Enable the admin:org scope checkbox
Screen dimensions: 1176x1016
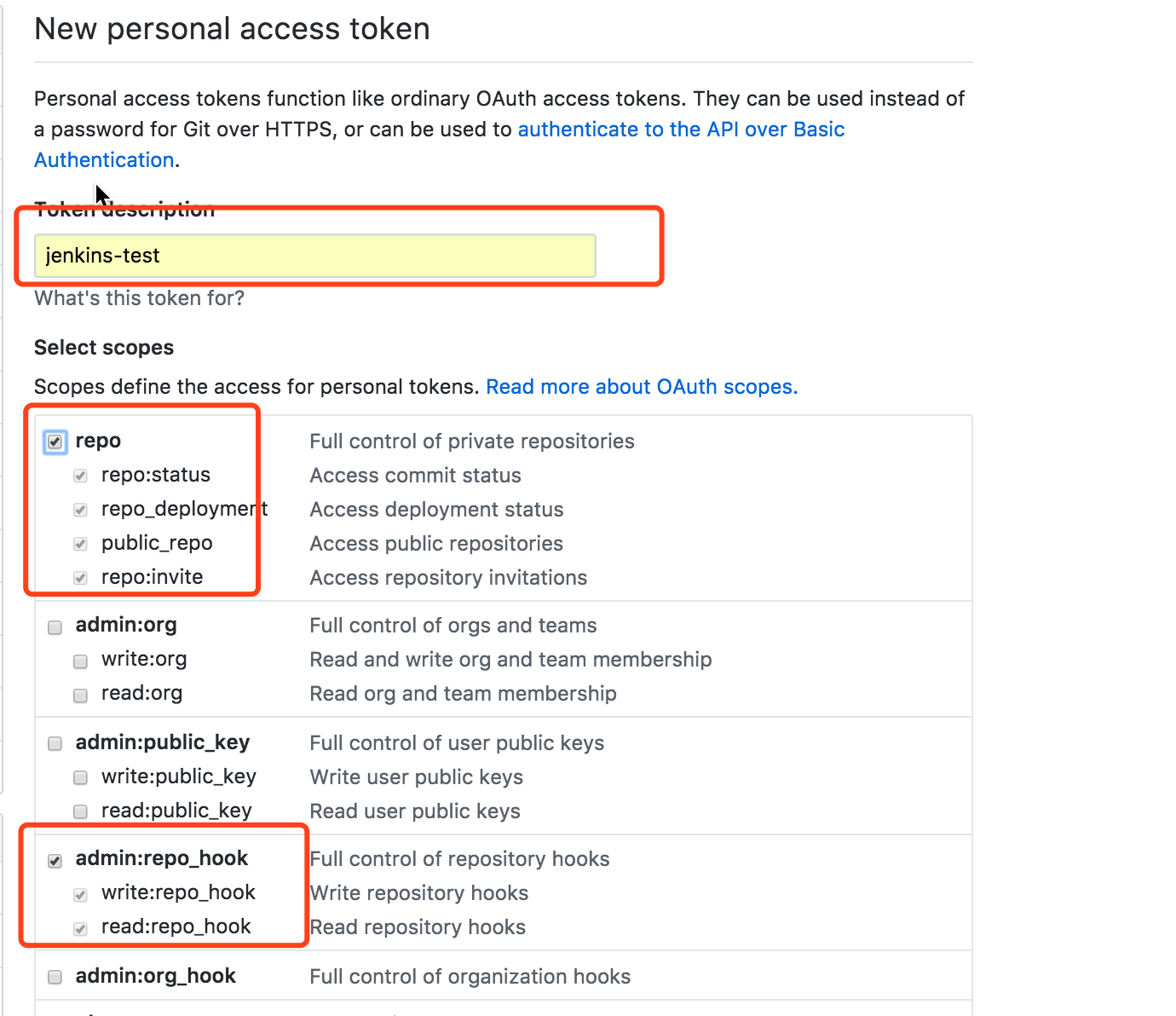[x=55, y=627]
